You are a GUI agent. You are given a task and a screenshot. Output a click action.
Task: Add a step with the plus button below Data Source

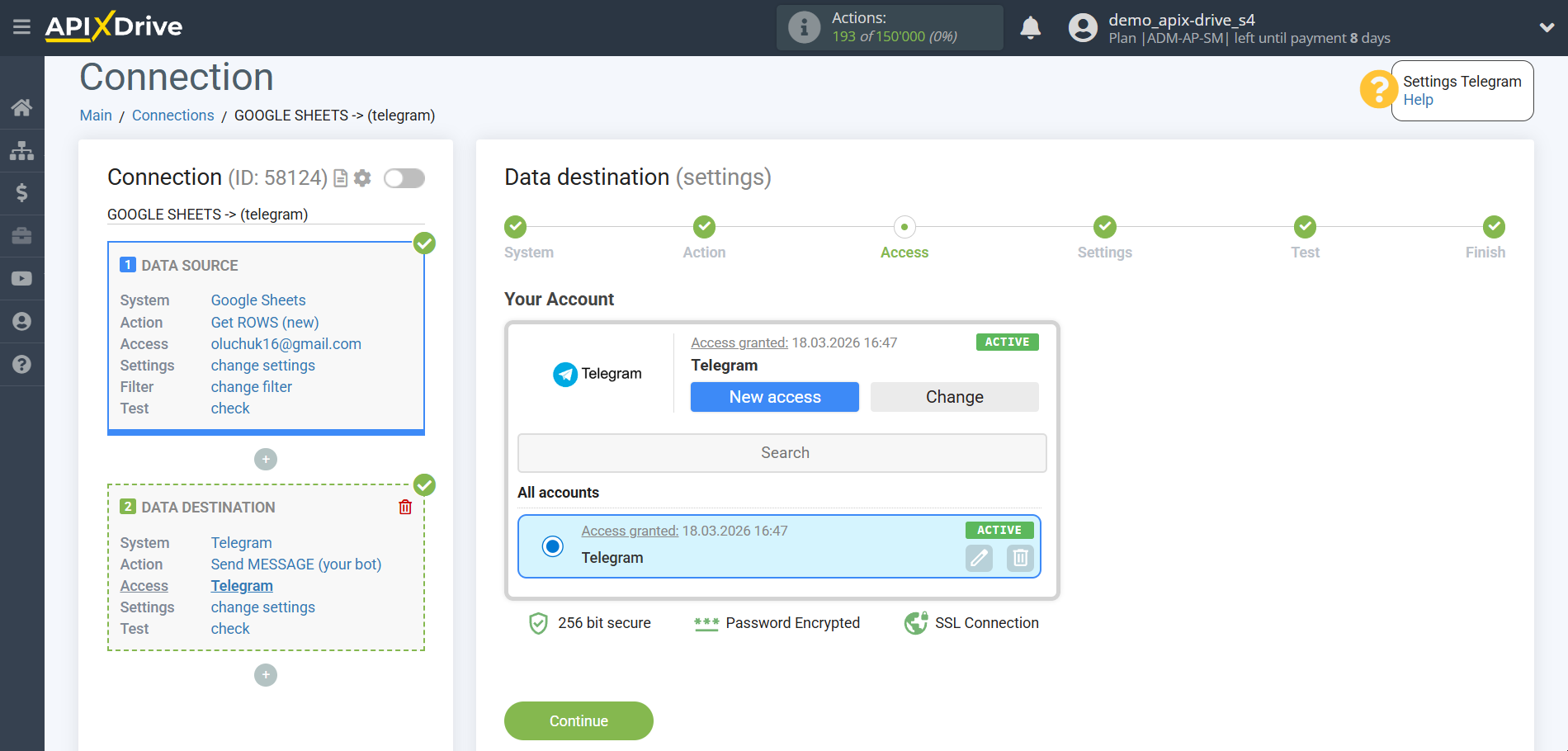pyautogui.click(x=265, y=459)
